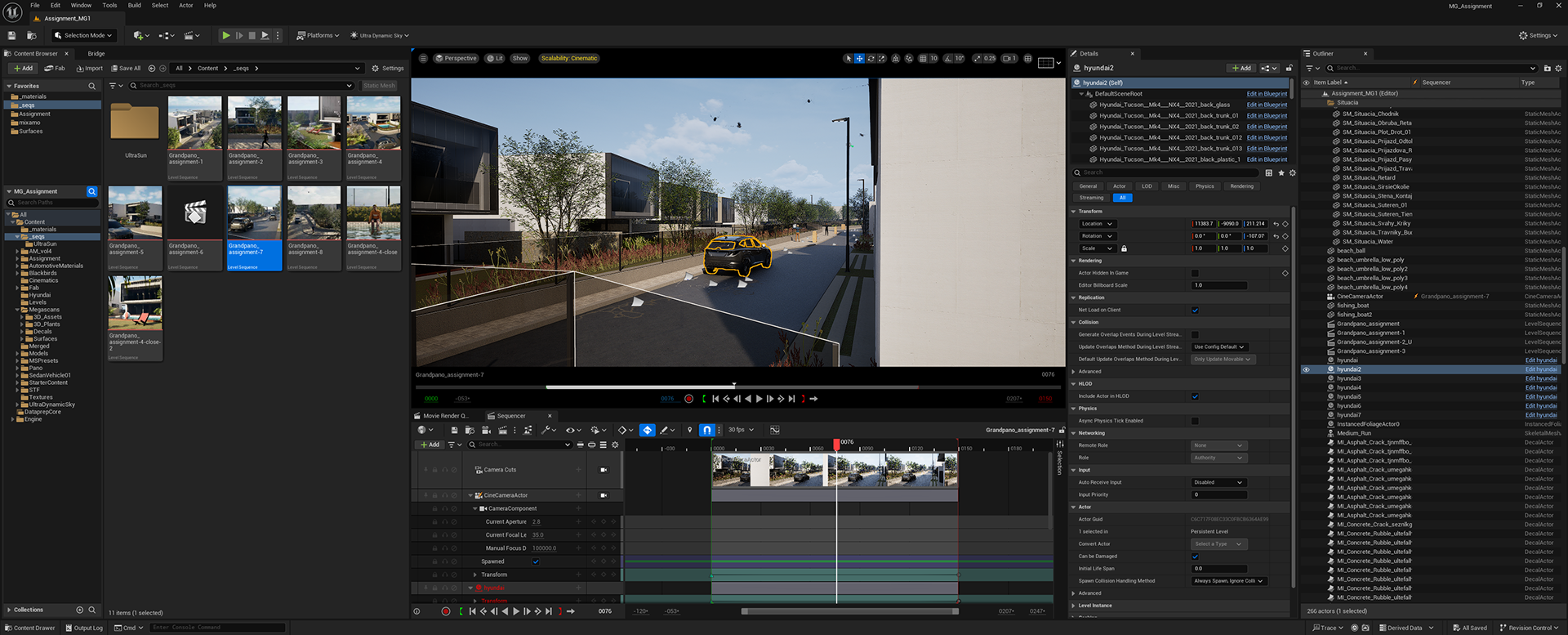Switch to the Movie Render Queue tab
Viewport: 1568px width, 635px height.
445,416
